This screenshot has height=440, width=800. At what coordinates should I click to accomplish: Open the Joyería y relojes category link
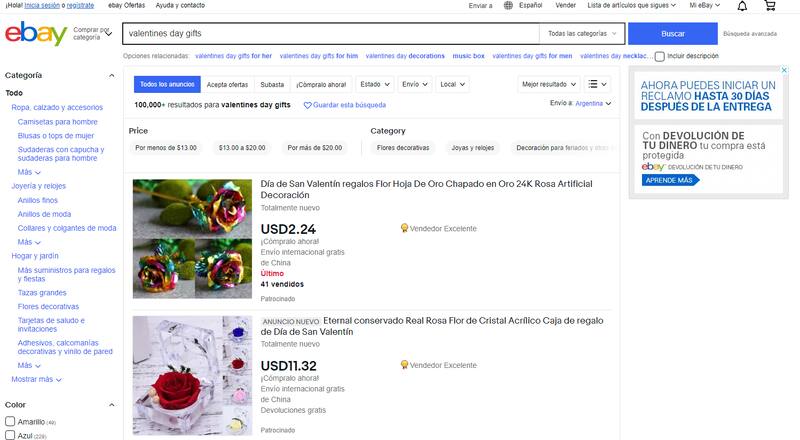[38, 185]
